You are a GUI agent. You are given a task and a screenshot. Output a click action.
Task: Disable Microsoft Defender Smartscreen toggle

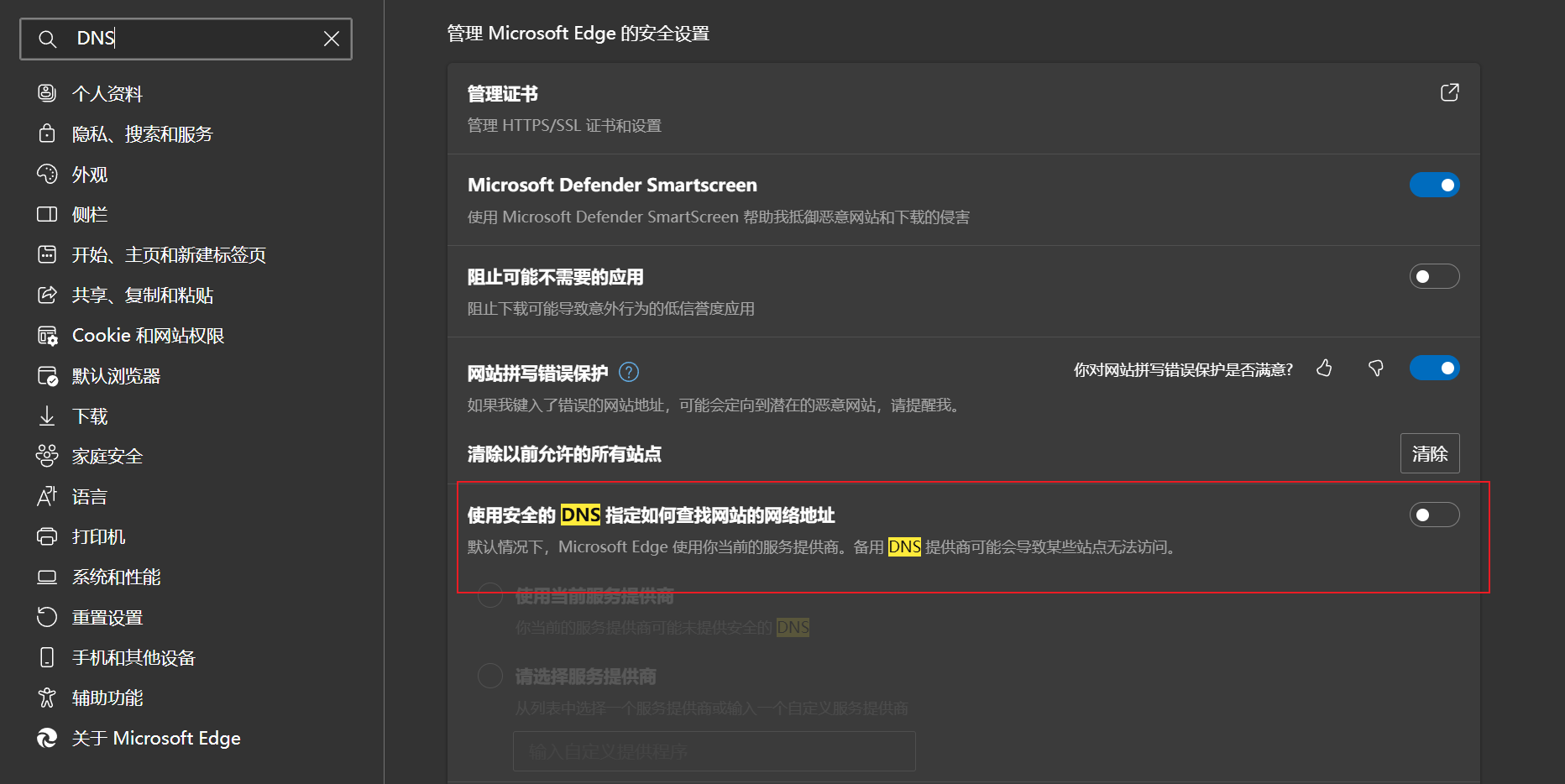coord(1434,185)
